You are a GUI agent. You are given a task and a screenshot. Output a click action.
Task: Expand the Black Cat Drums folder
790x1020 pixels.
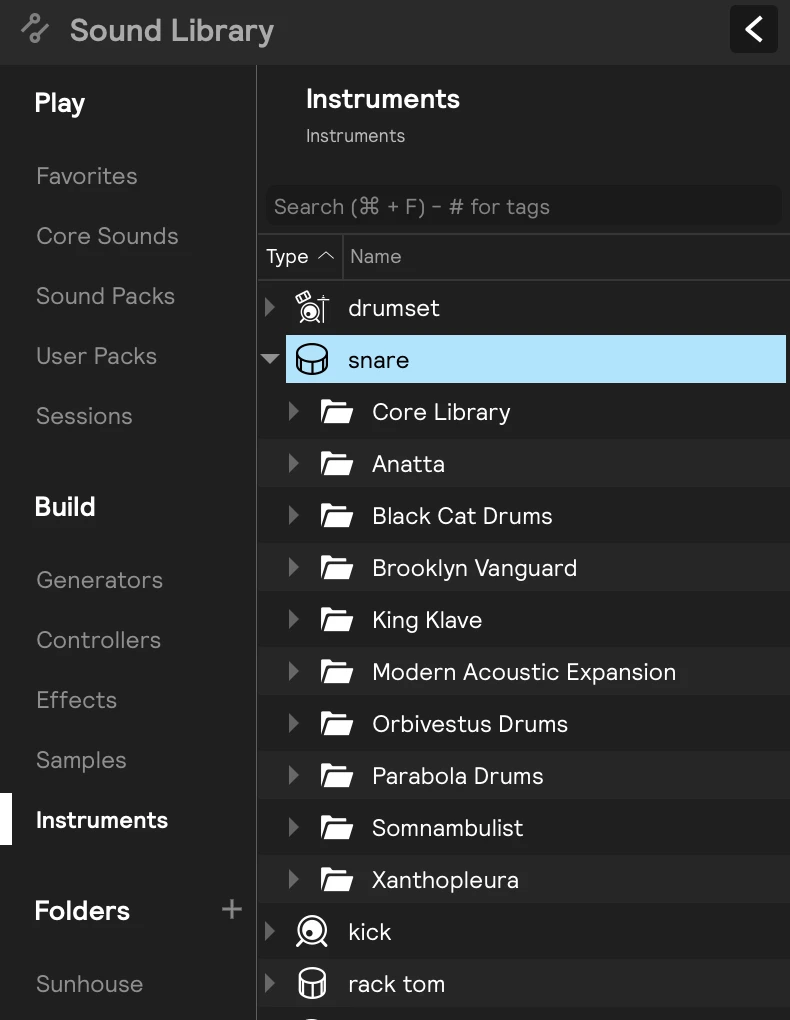[293, 515]
